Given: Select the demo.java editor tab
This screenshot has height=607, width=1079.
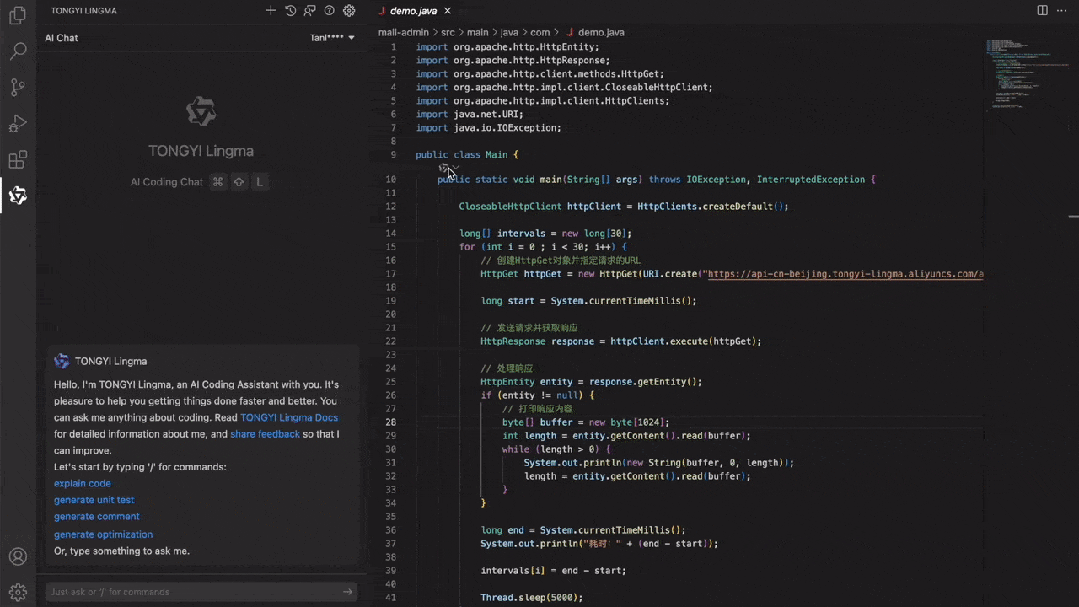Looking at the screenshot, I should [x=412, y=11].
